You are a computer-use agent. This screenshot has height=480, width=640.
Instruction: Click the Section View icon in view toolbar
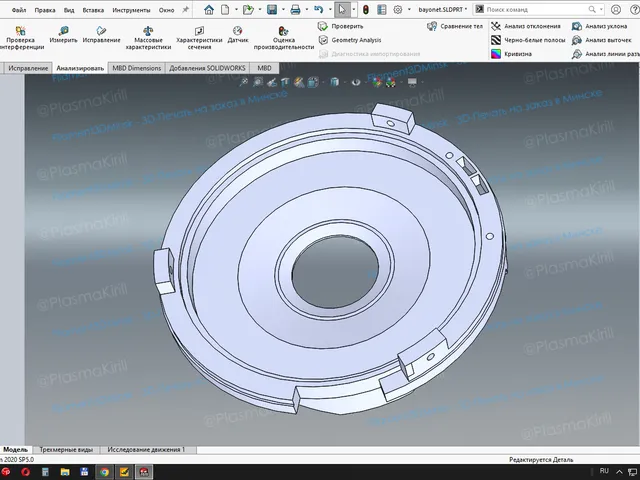[x=285, y=82]
